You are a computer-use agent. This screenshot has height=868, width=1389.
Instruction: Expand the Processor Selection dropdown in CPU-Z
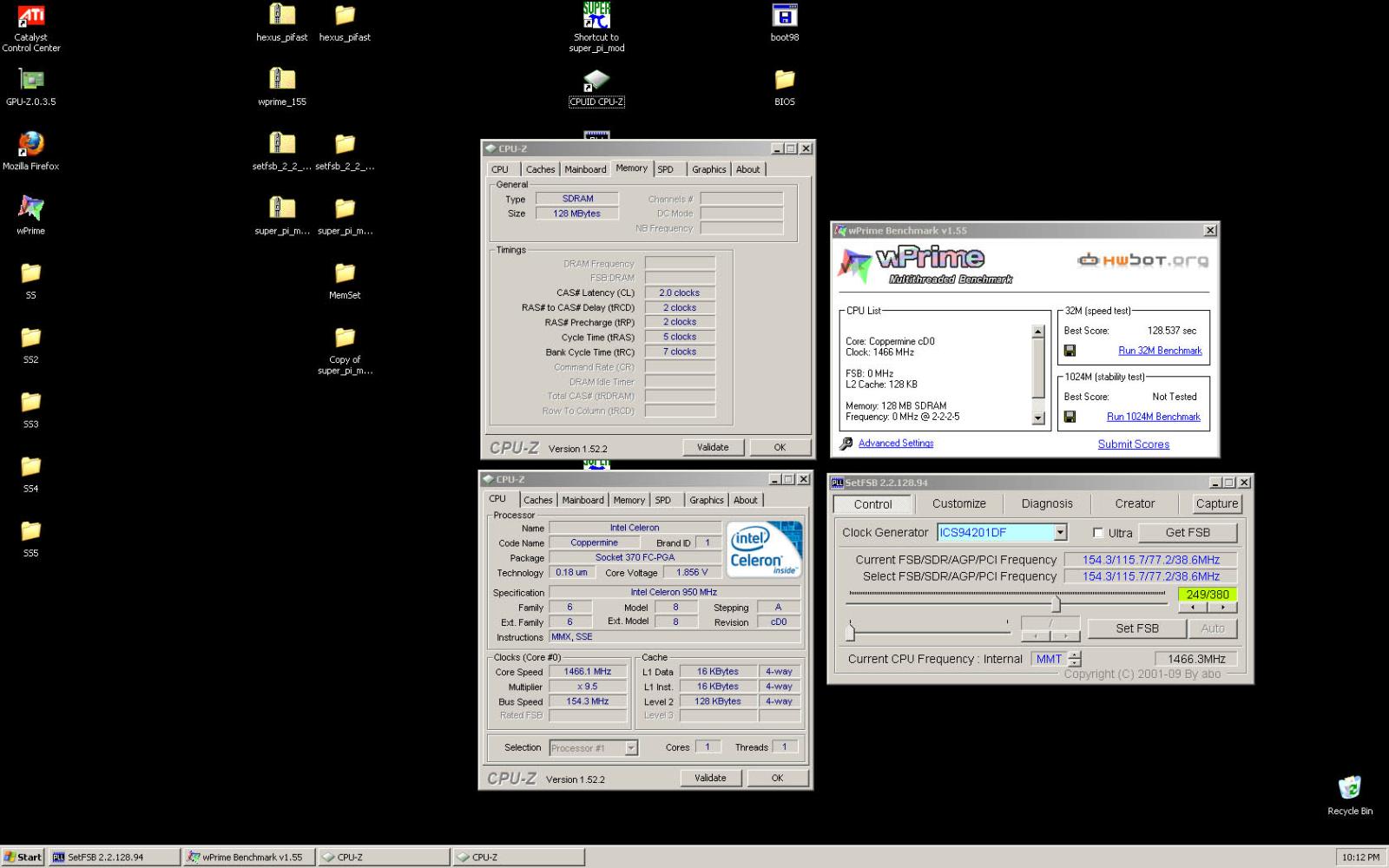click(x=631, y=748)
